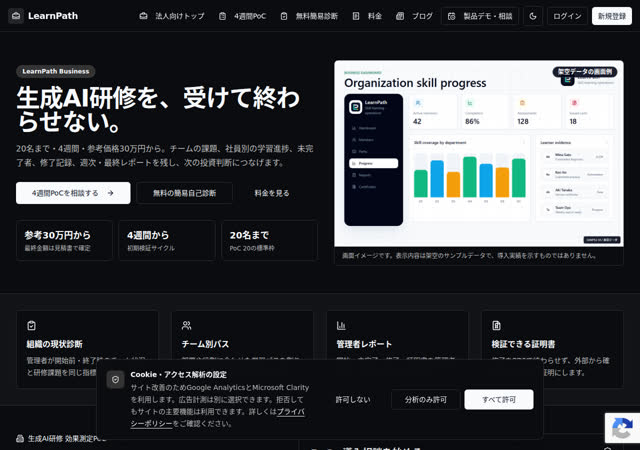Viewport: 640px width, 450px height.
Task: Click the LearnPath Business badge
Action: tap(56, 71)
